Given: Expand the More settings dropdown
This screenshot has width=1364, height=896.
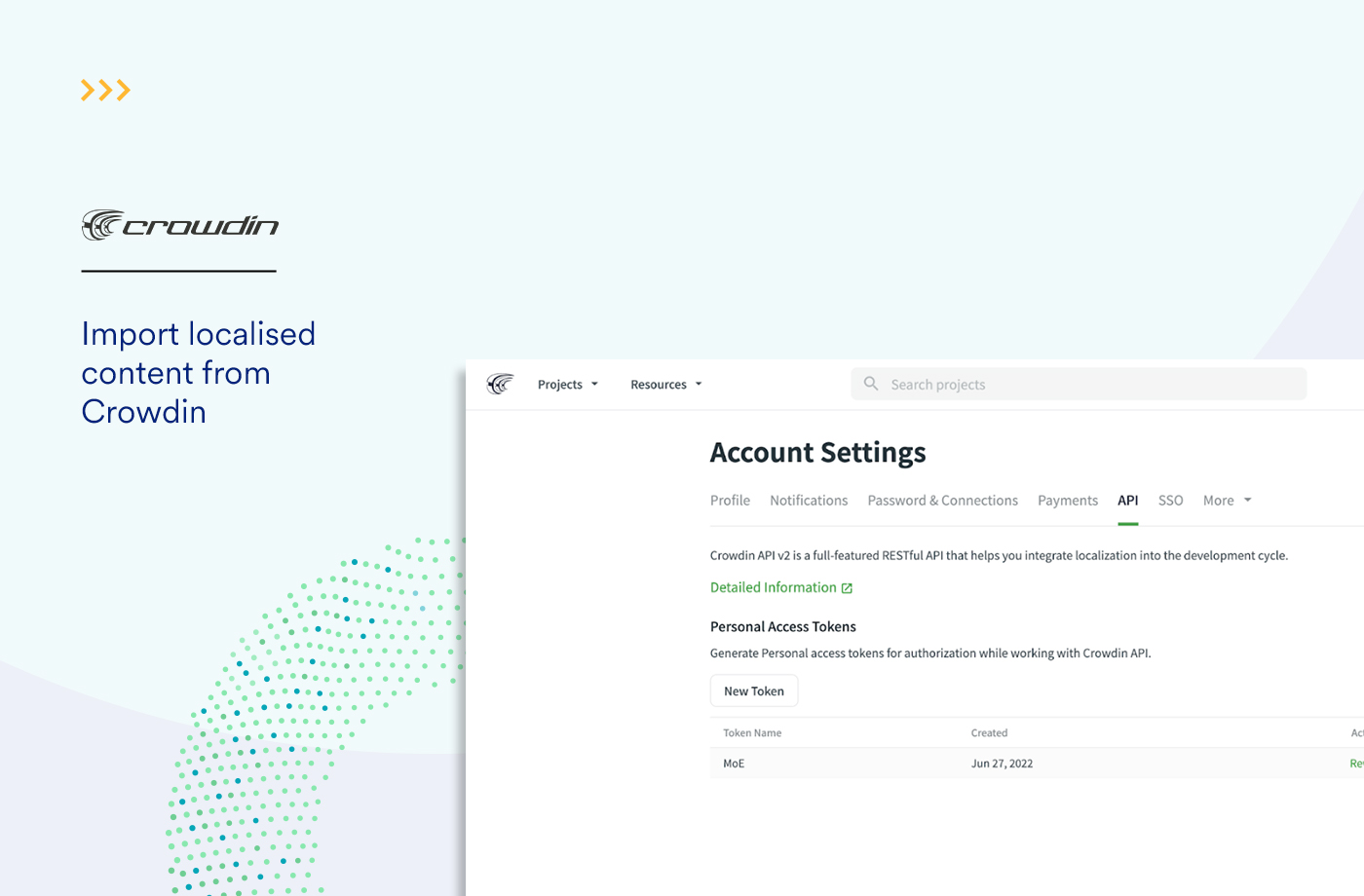Looking at the screenshot, I should point(1226,500).
